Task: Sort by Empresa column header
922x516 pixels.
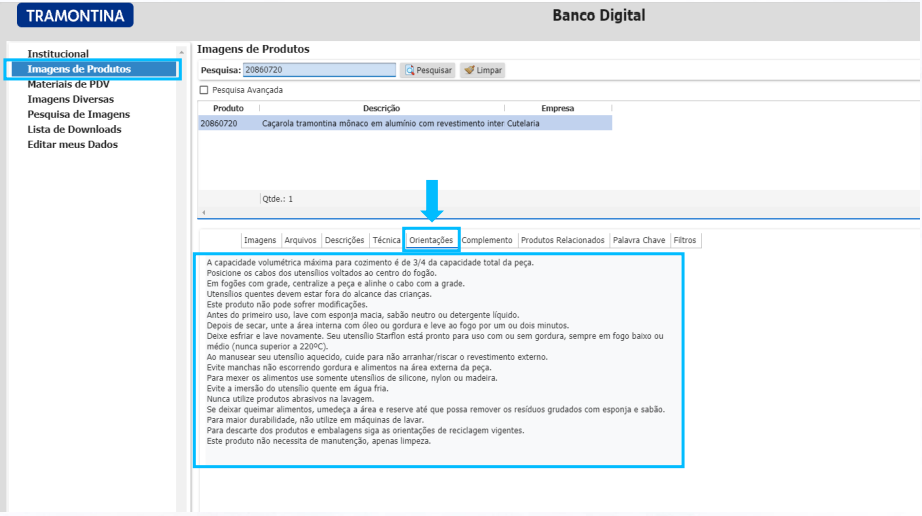Action: click(x=557, y=108)
